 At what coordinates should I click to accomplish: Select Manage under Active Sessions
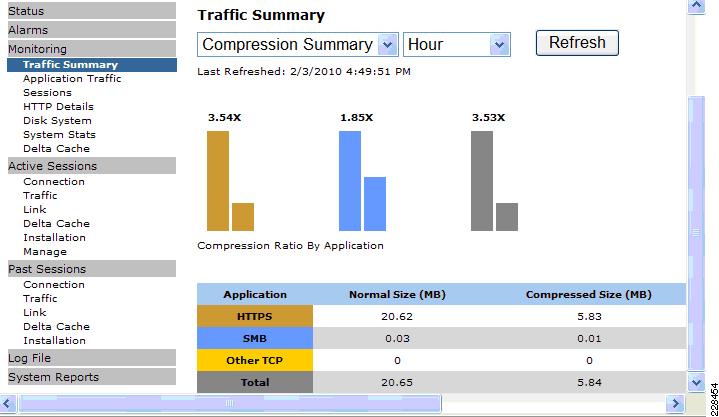(x=45, y=251)
